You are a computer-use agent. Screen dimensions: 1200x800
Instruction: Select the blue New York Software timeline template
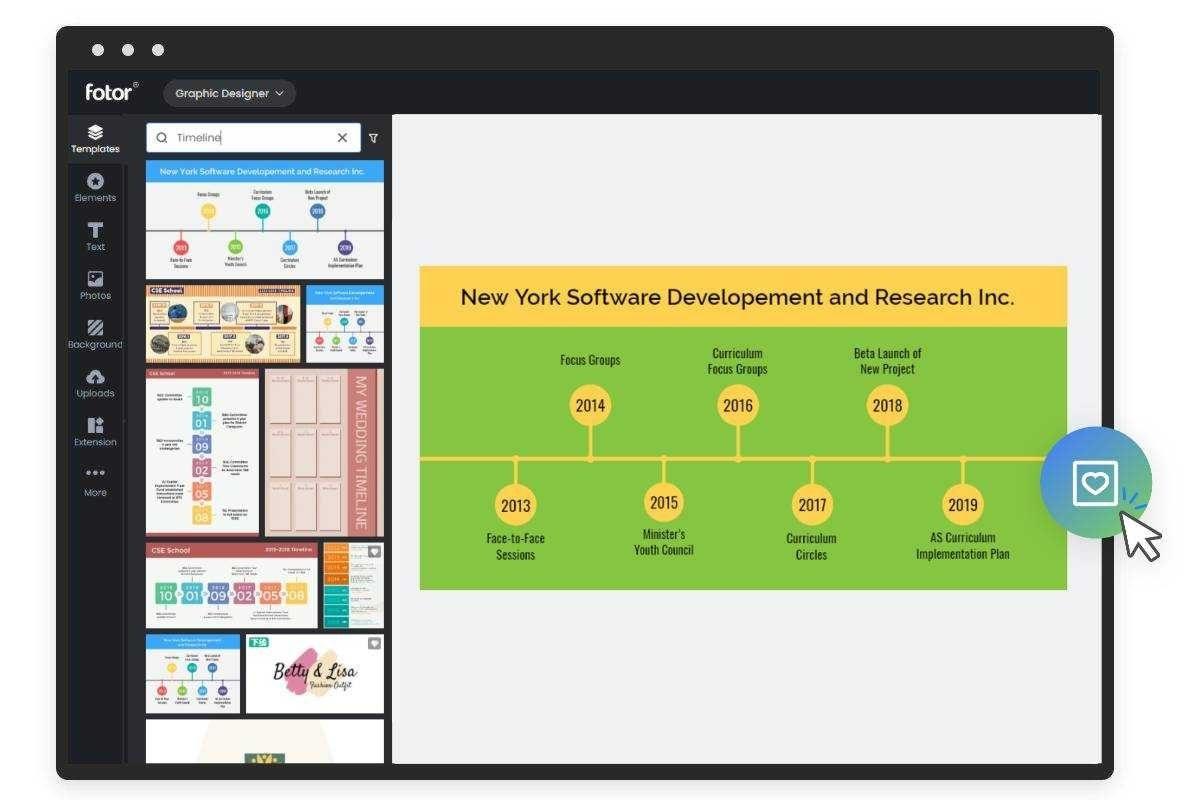265,219
